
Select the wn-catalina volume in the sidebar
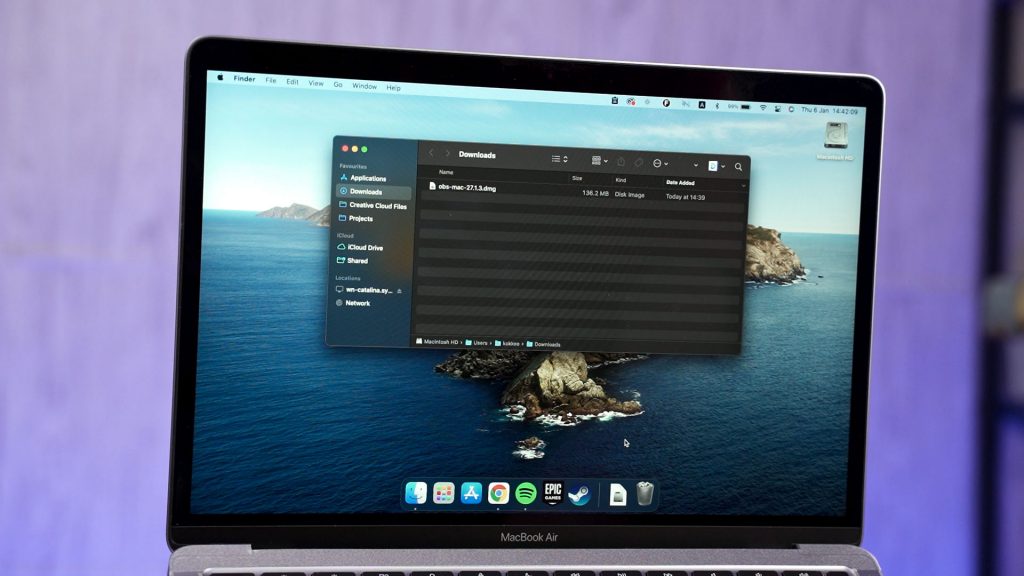point(364,289)
